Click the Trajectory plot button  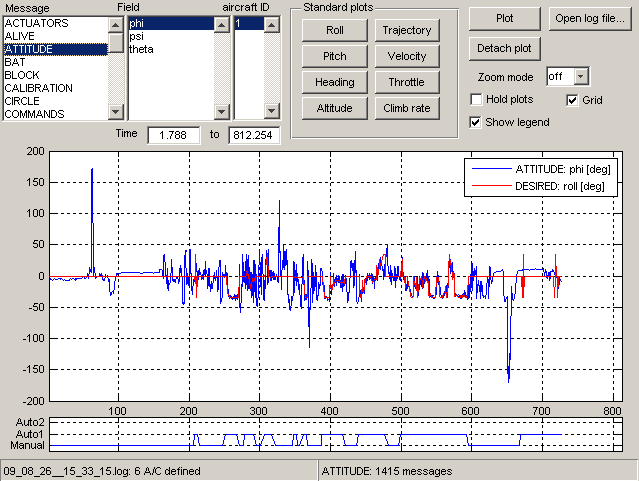coord(407,30)
